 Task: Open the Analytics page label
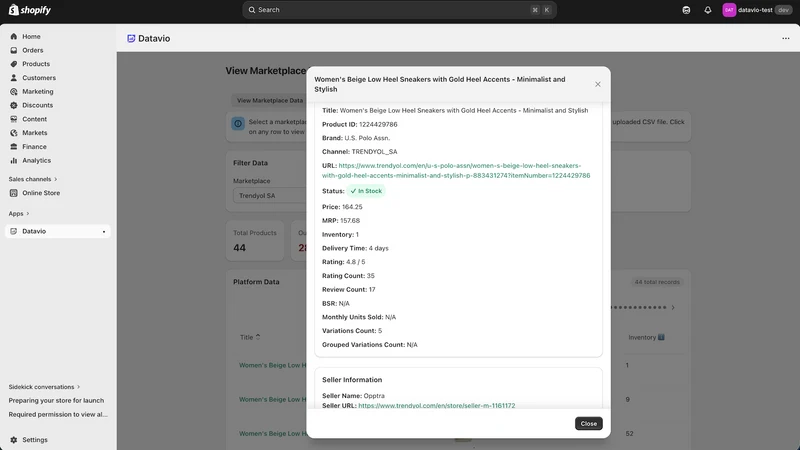(36, 160)
